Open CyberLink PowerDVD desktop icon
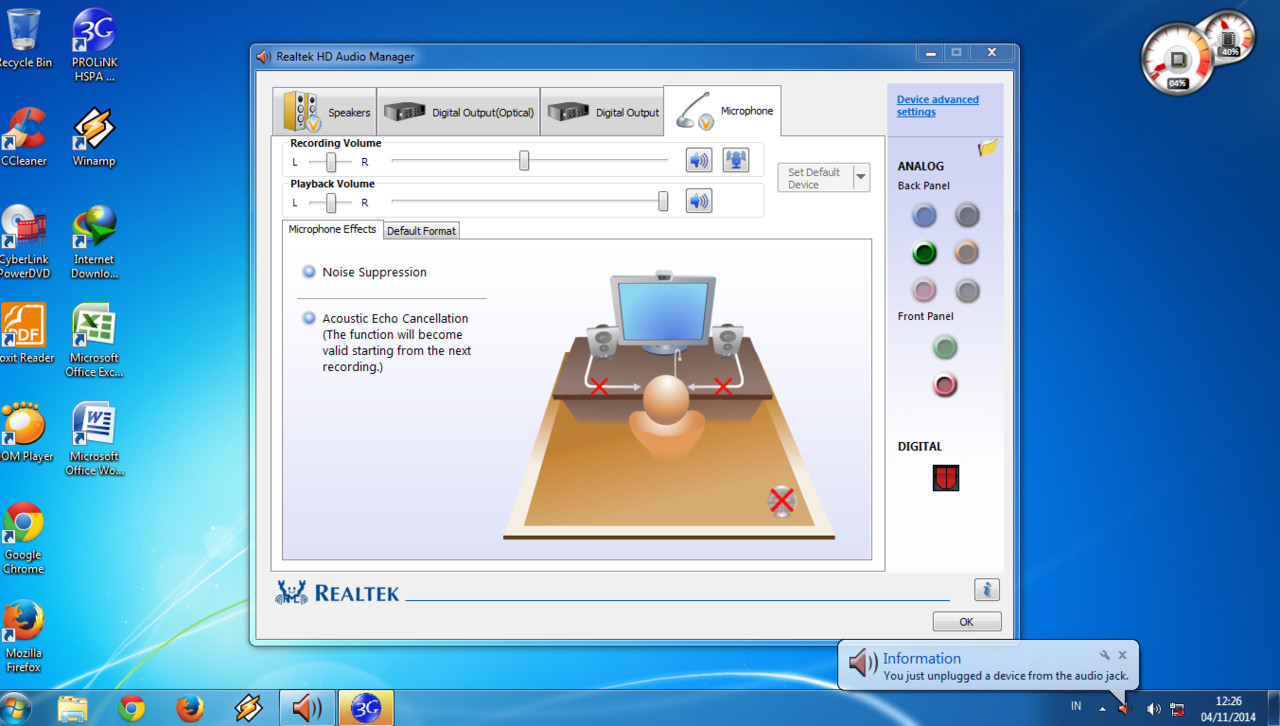Viewport: 1280px width, 726px height. pos(24,242)
